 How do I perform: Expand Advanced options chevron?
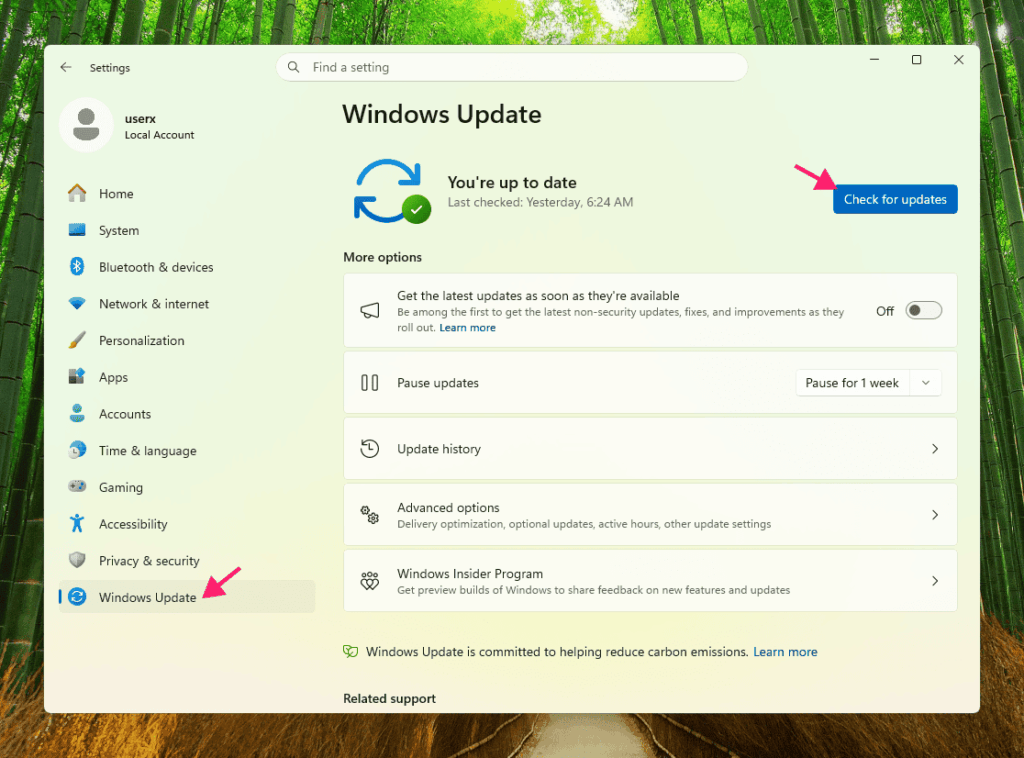(x=935, y=514)
